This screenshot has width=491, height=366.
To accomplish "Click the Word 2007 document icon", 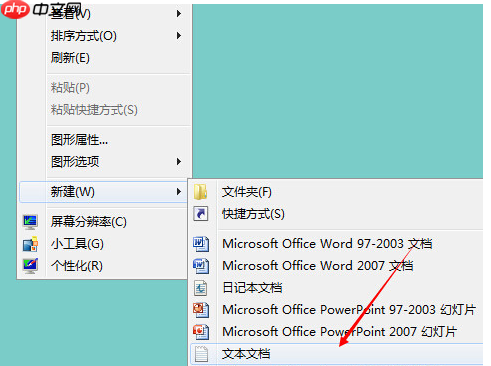I will pos(201,266).
